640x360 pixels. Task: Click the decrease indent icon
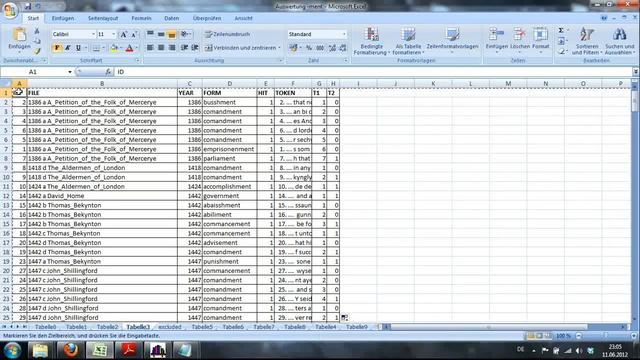coord(184,48)
